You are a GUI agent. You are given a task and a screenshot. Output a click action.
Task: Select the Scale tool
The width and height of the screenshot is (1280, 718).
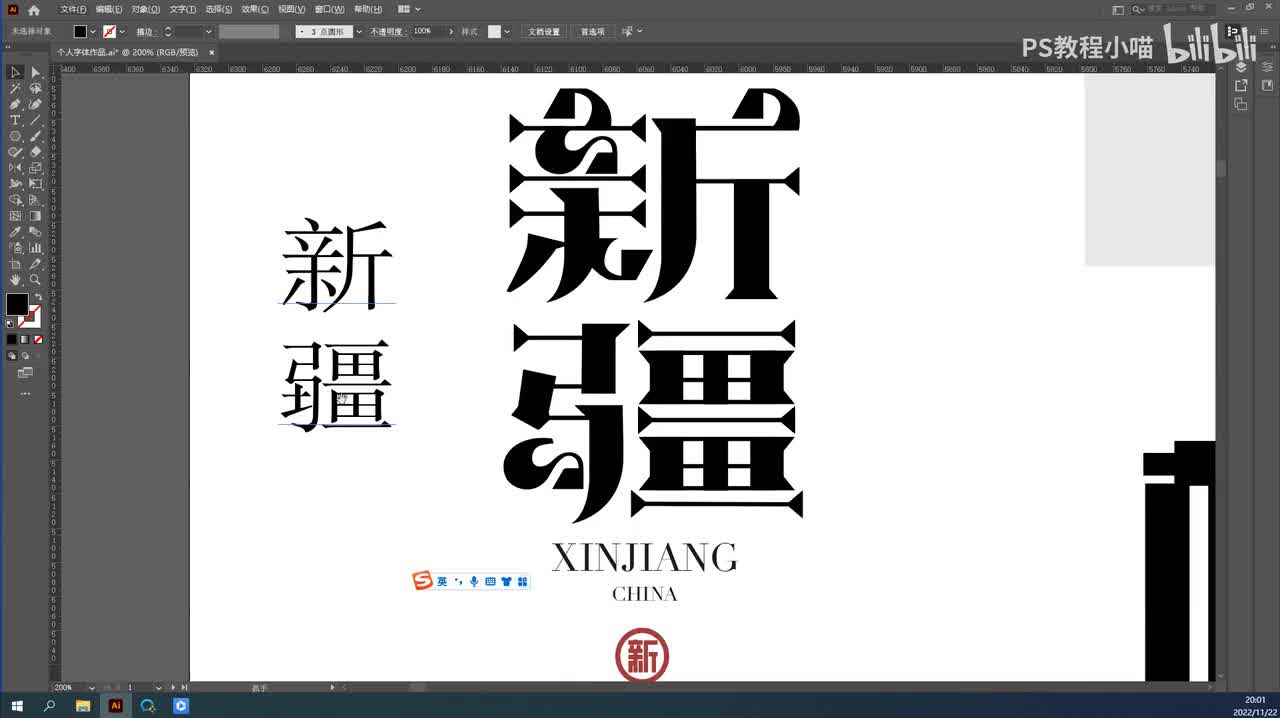35,168
